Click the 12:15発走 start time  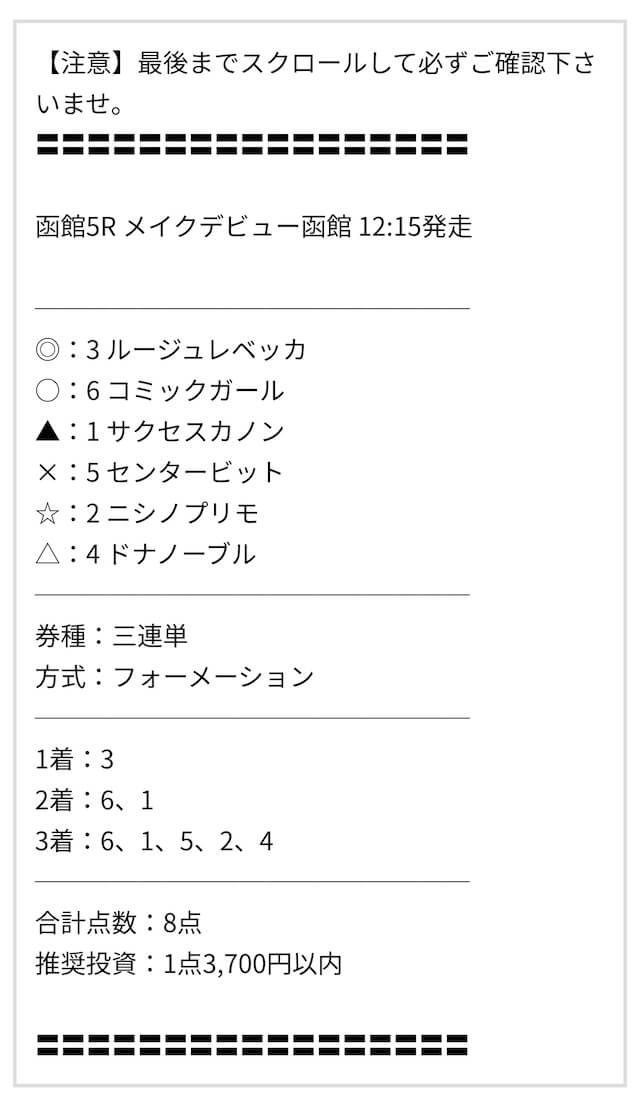coord(415,227)
